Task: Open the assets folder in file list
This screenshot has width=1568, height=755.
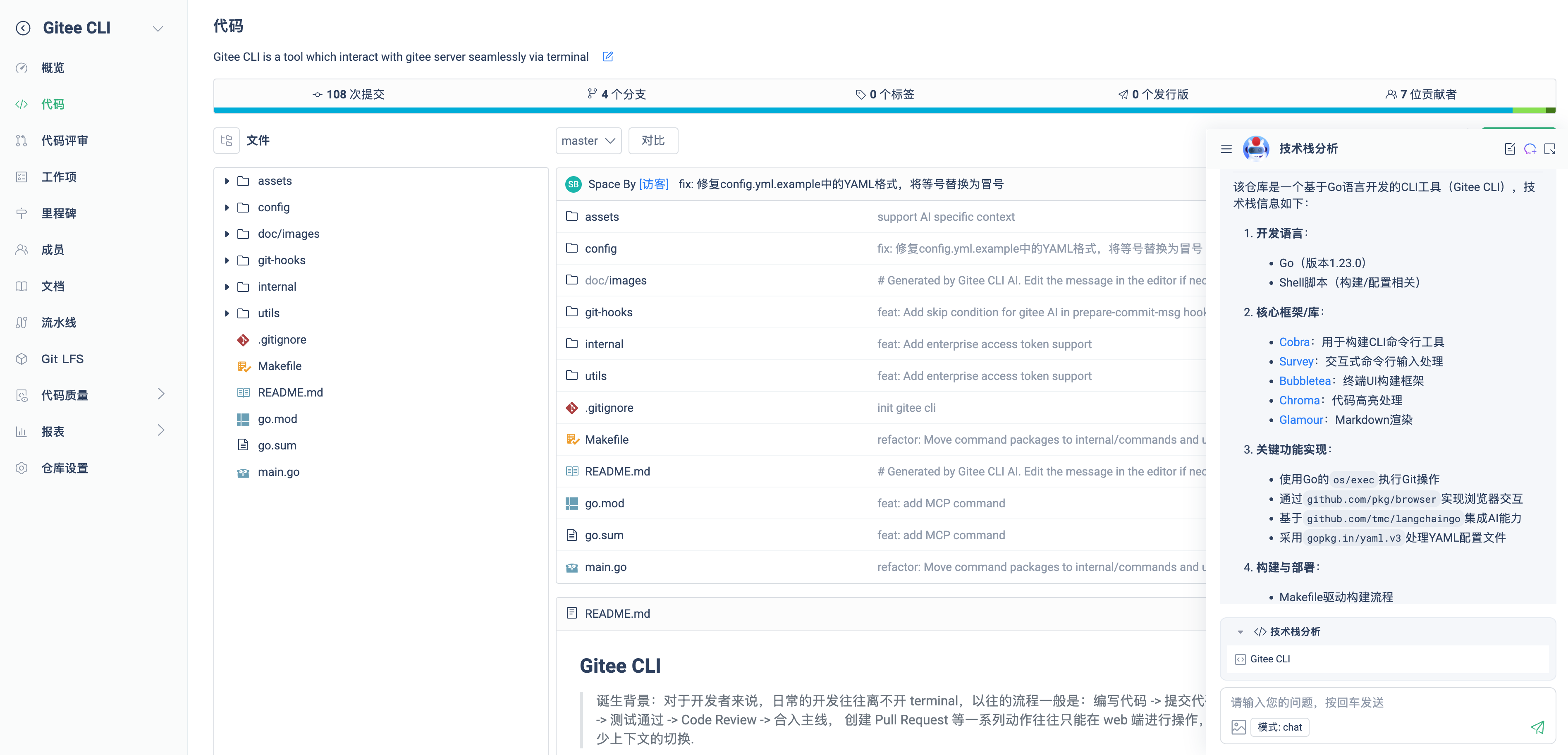Action: pos(601,217)
